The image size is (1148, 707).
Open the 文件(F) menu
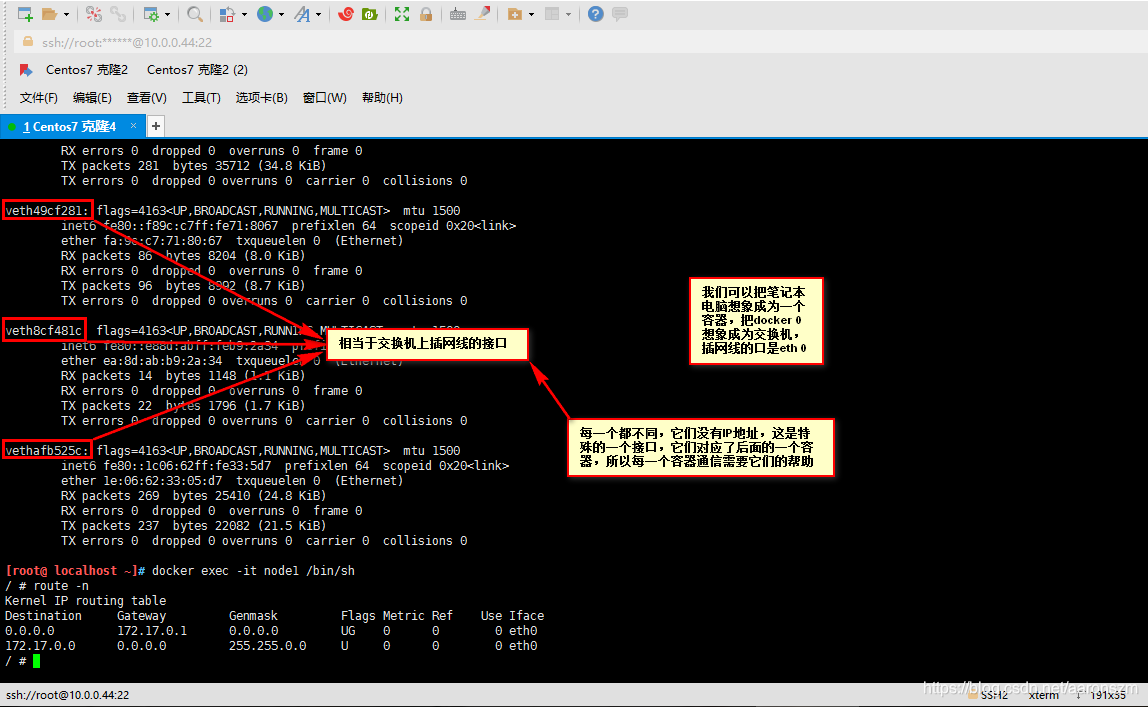pos(39,97)
